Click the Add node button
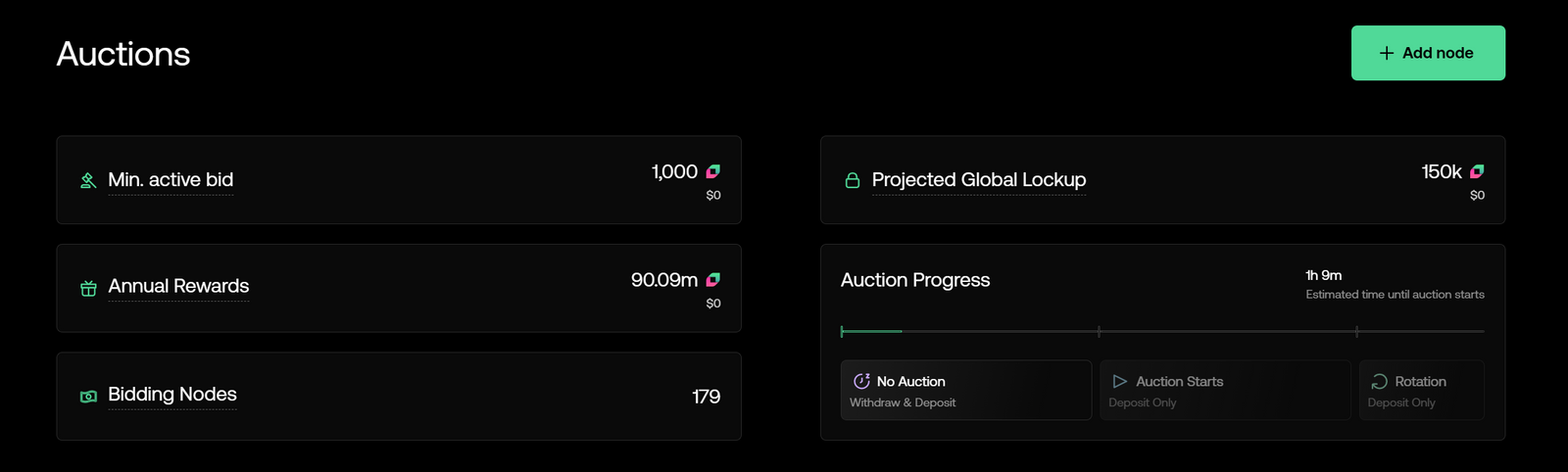 click(1428, 53)
